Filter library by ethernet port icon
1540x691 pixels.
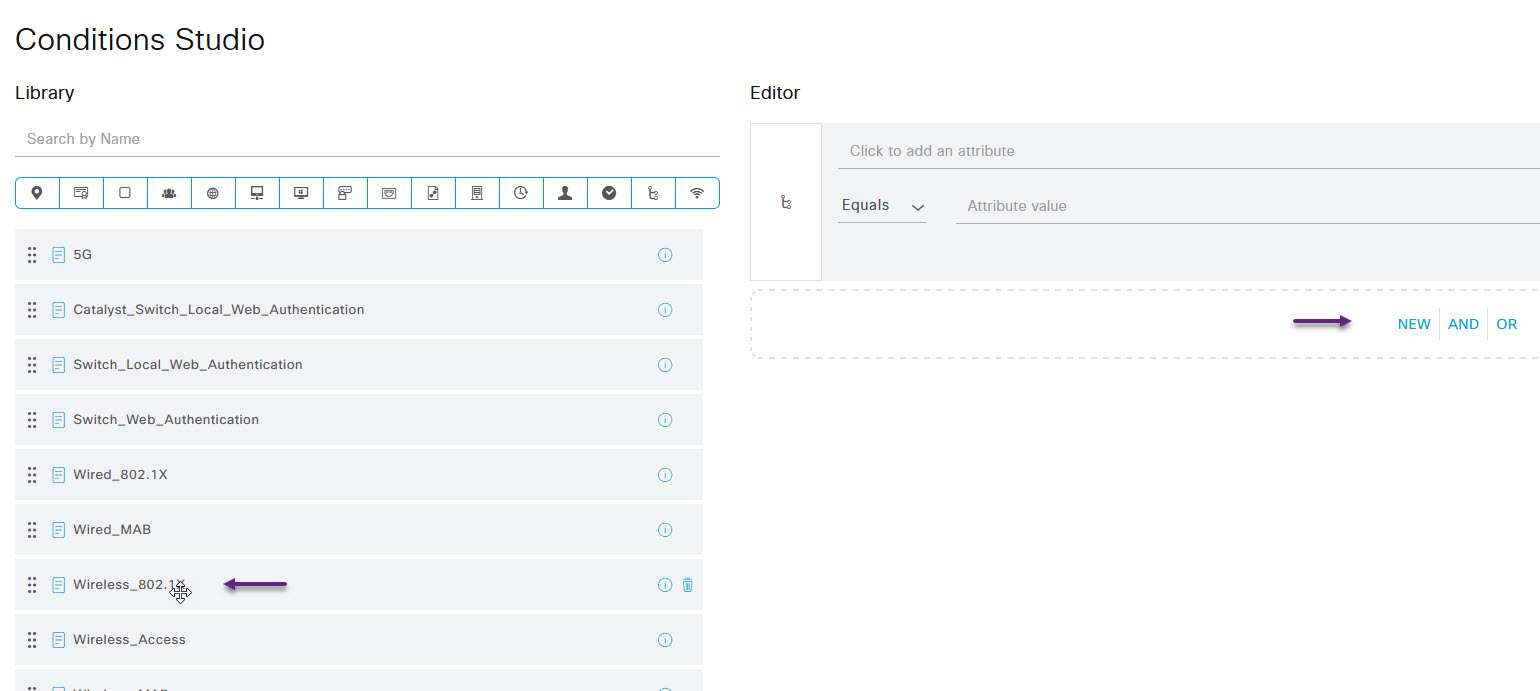[x=389, y=193]
